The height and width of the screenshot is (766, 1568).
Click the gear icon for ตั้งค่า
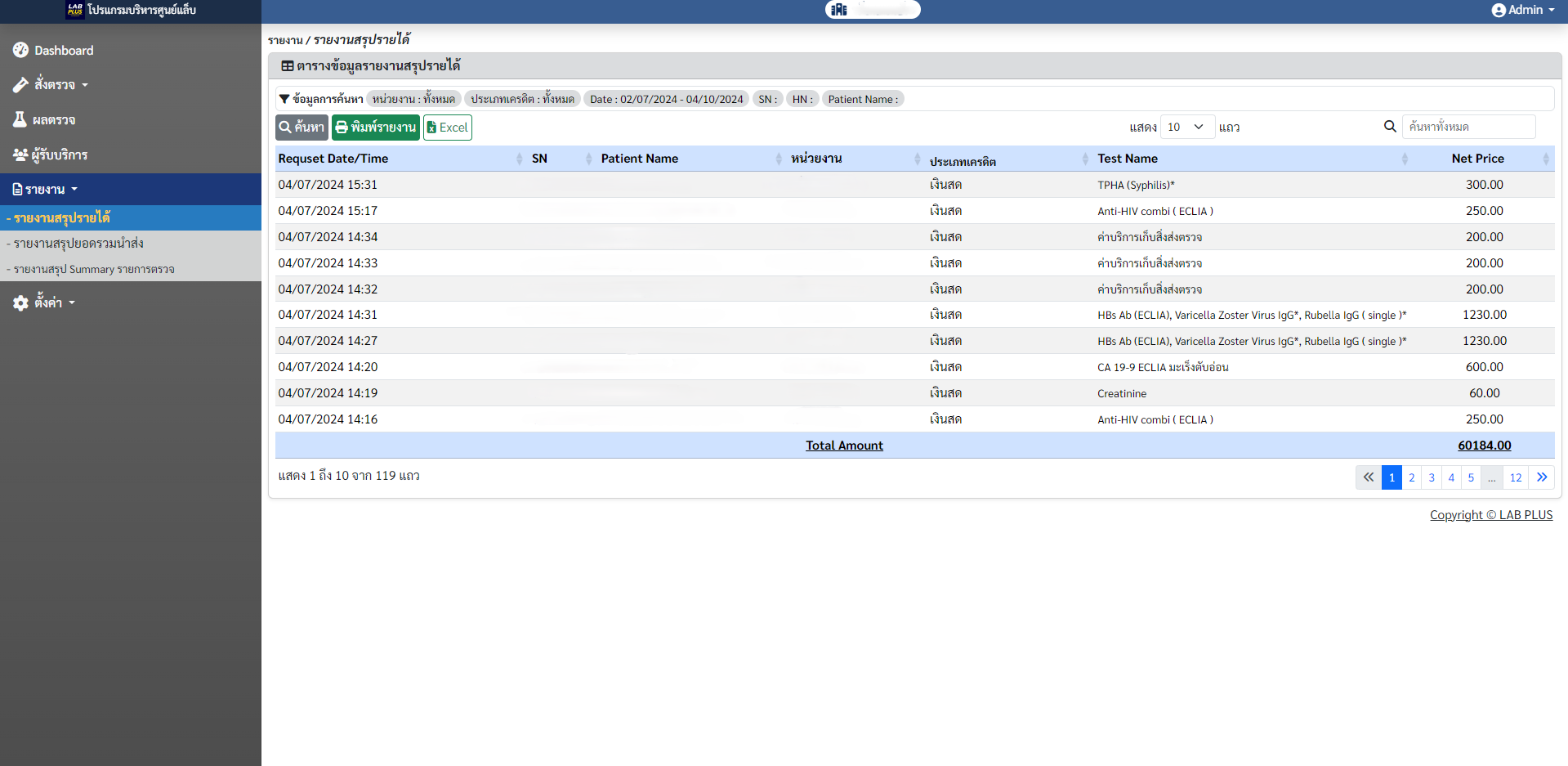pos(20,302)
